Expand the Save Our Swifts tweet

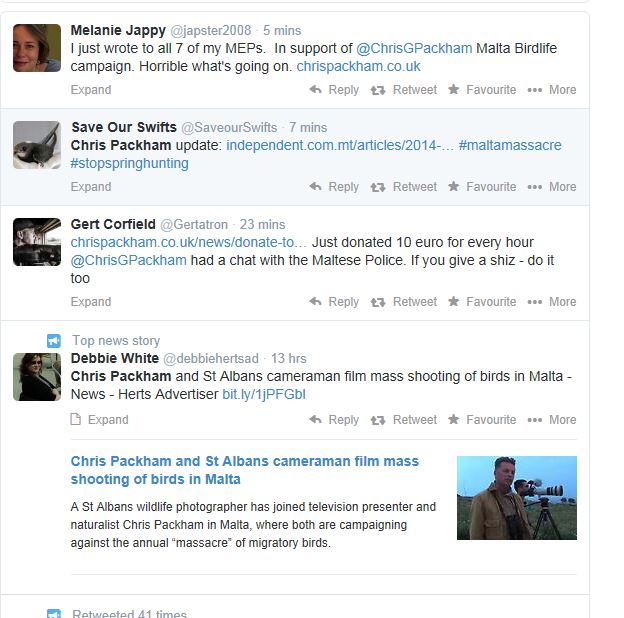point(91,187)
